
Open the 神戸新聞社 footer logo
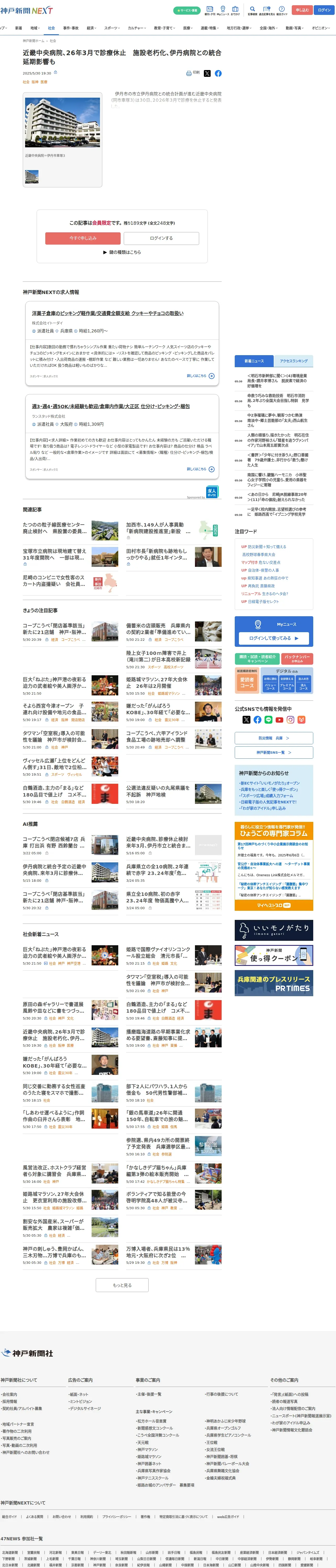click(x=27, y=1352)
